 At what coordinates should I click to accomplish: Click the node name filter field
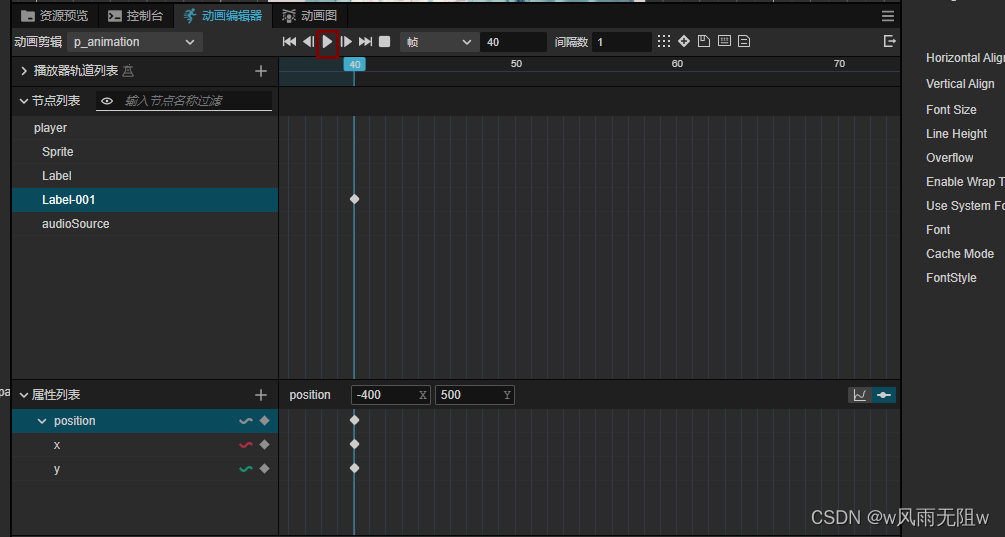click(195, 101)
